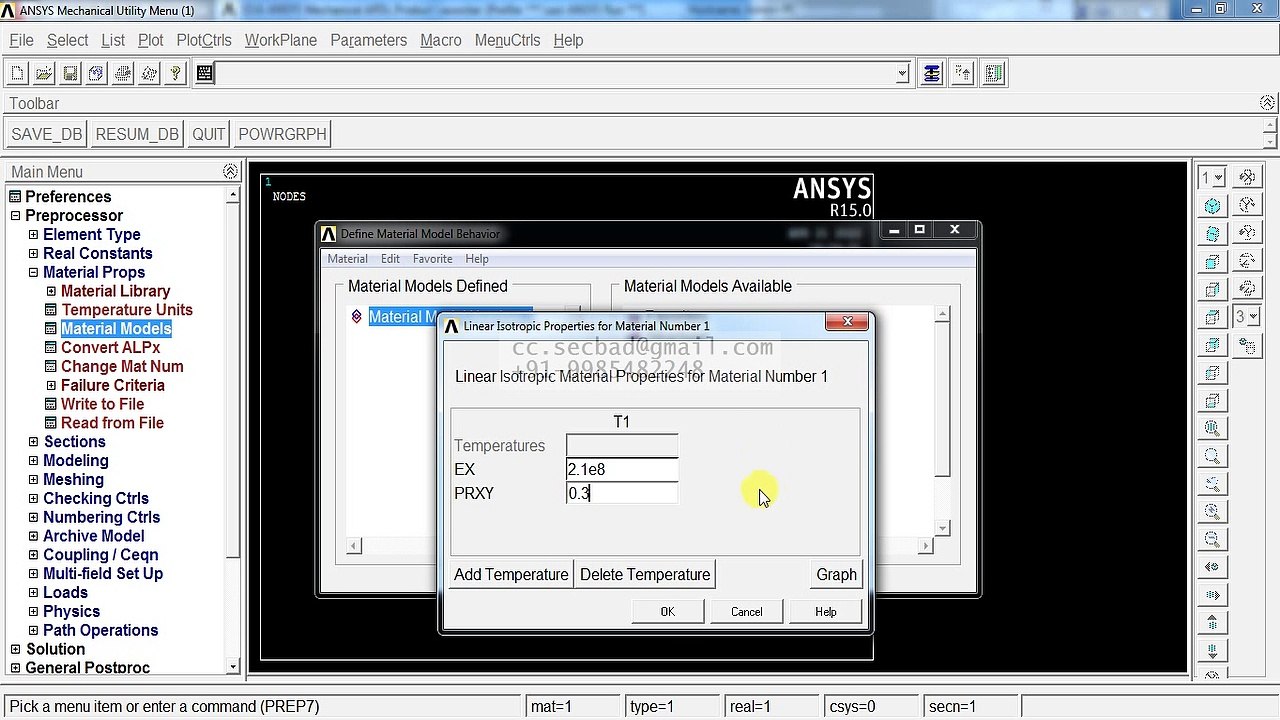Expand the Modeling tree node

pyautogui.click(x=33, y=460)
